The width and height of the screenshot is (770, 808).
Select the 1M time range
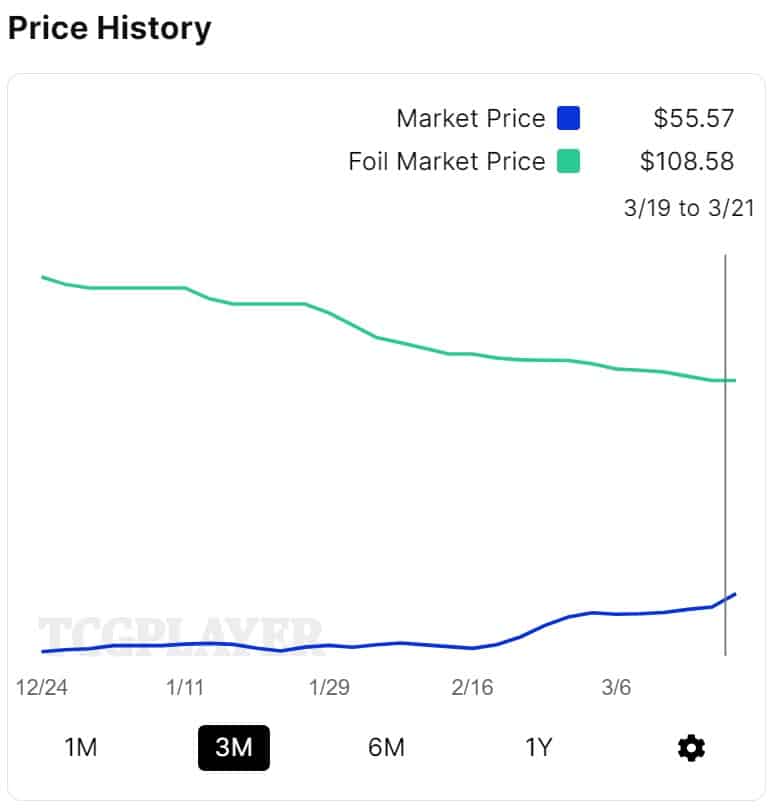click(80, 747)
